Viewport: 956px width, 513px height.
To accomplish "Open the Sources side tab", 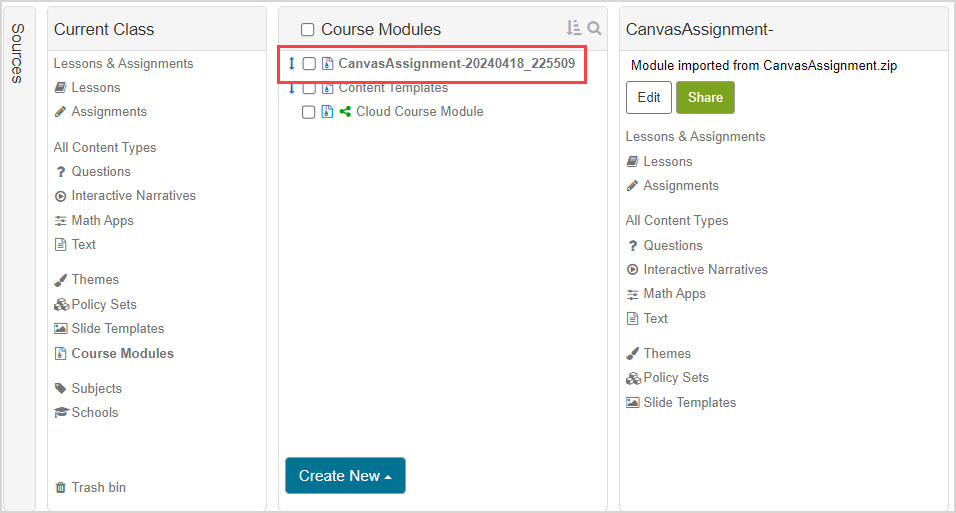I will click(x=17, y=53).
